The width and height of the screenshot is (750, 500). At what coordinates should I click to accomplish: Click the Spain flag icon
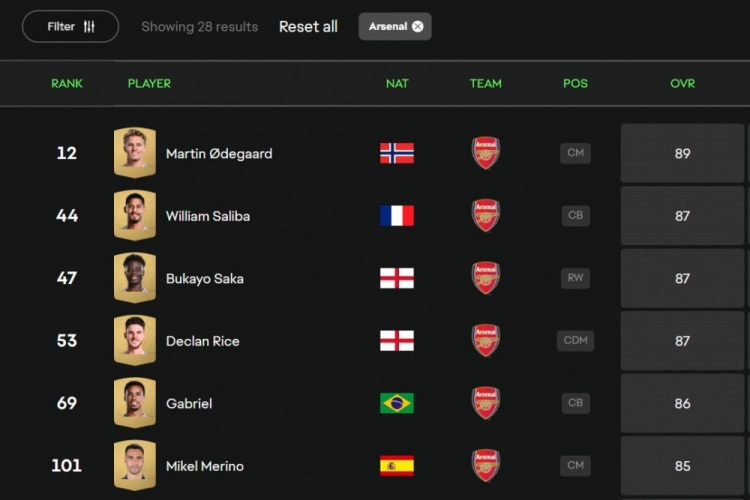(397, 466)
